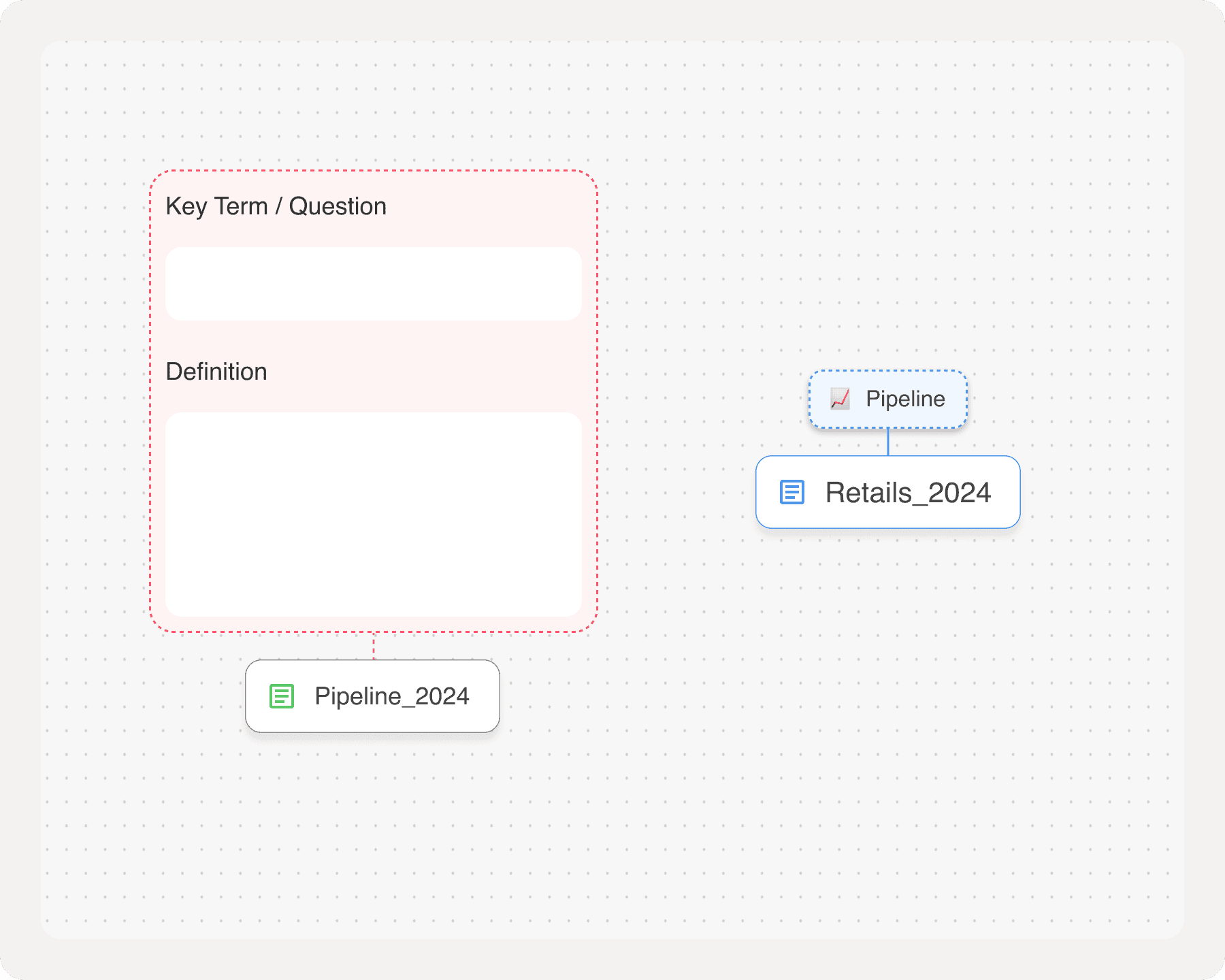
Task: Focus the Key Term / Question input field
Action: [x=373, y=284]
